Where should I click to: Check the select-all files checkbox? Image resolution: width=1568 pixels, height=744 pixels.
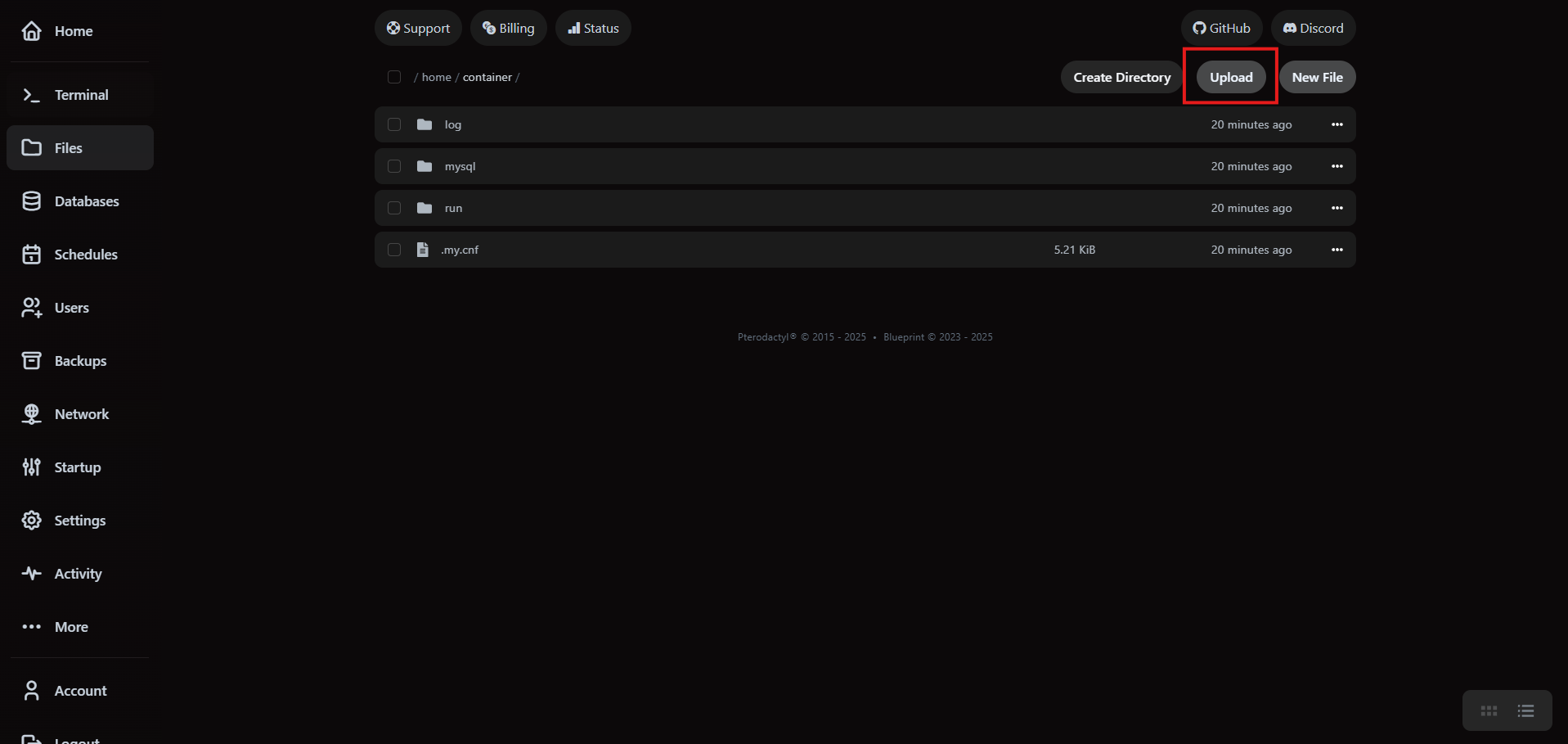pyautogui.click(x=393, y=76)
